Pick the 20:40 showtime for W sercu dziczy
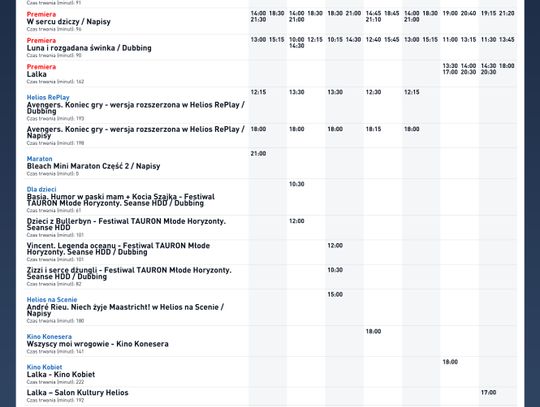 [x=468, y=13]
